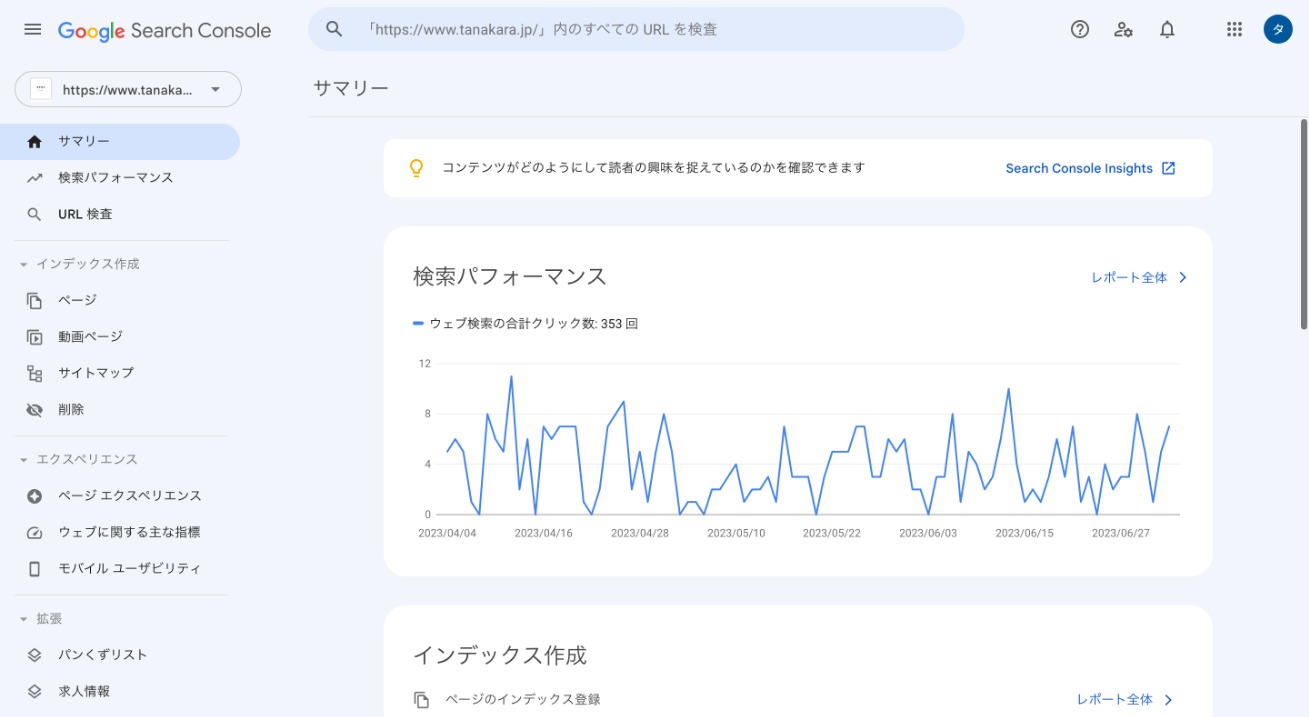Click the layers icon beside 求人情報
The height and width of the screenshot is (717, 1309).
point(35,691)
